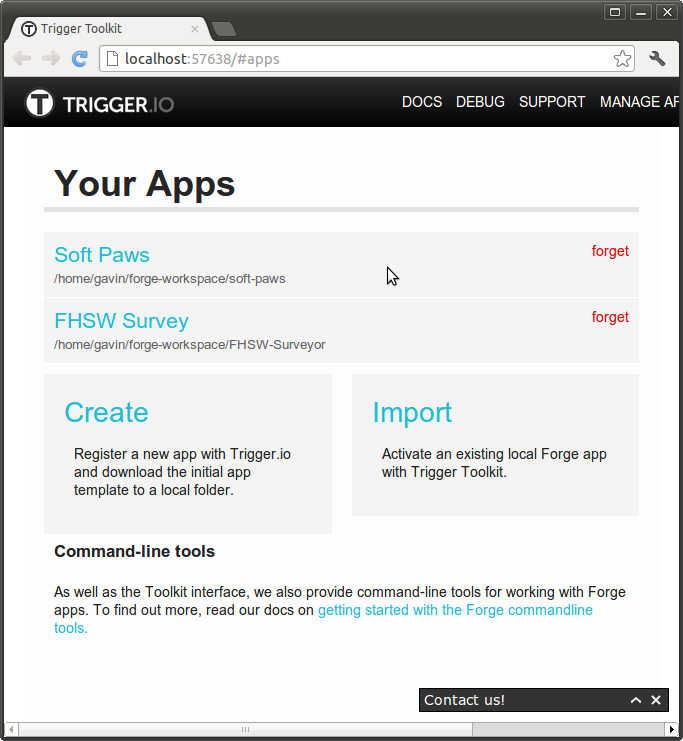
Task: Click the browser forward arrow
Action: [51, 59]
